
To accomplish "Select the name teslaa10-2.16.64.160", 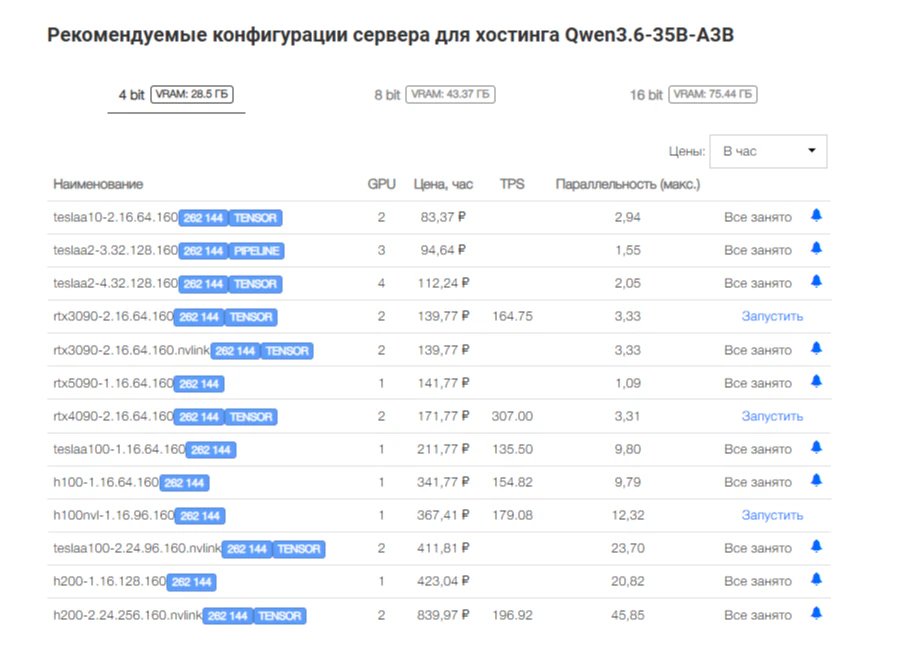I will point(116,217).
